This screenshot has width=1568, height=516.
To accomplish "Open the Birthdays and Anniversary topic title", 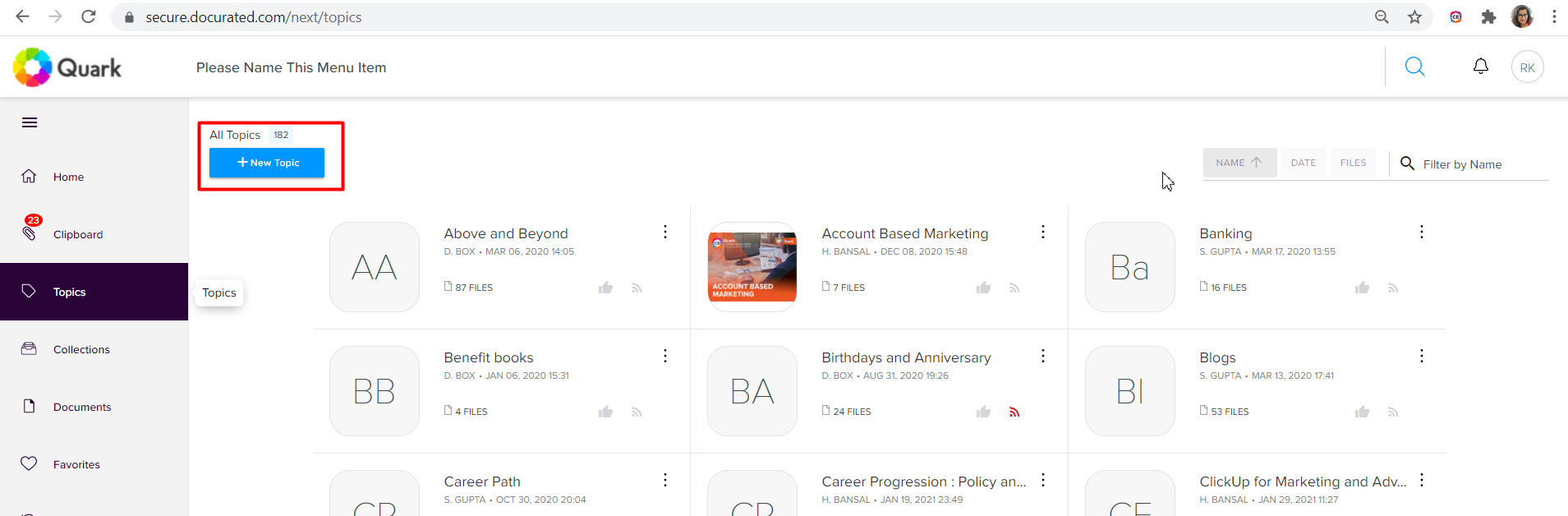I will [906, 357].
